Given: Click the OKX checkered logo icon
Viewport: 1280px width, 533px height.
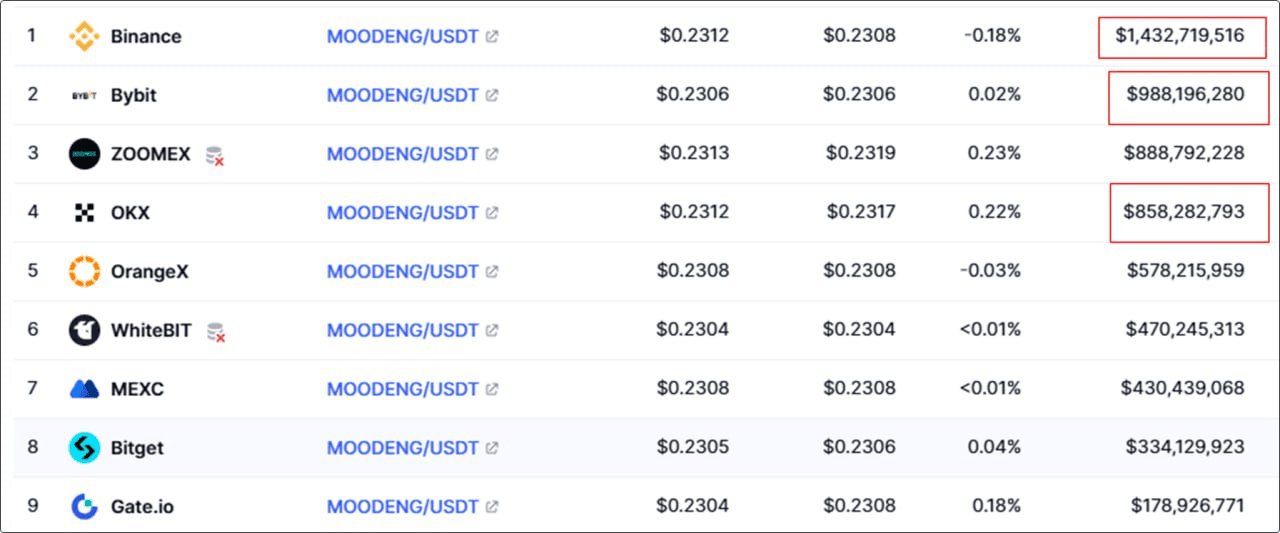Looking at the screenshot, I should point(84,213).
